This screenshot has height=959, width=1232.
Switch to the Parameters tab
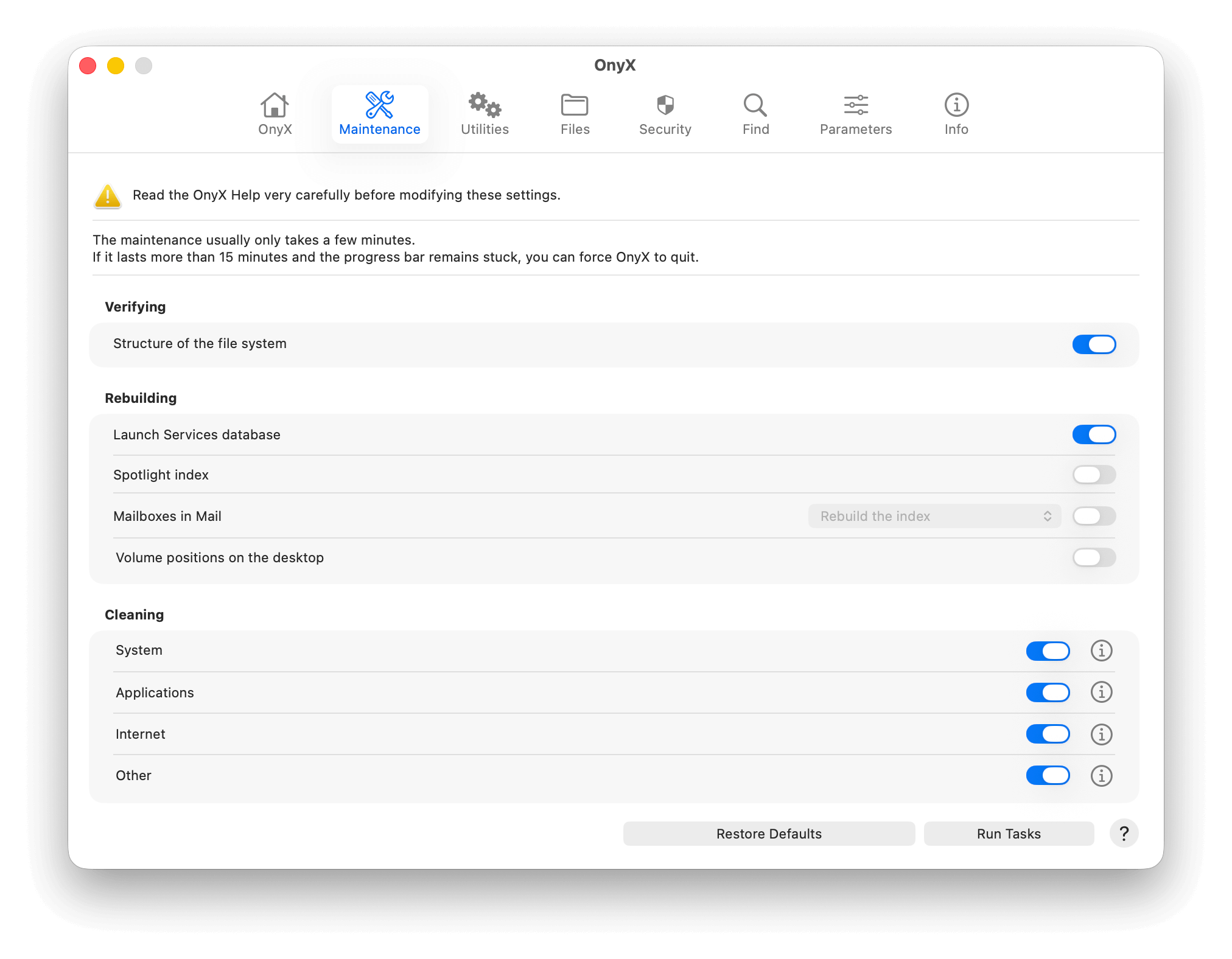855,114
